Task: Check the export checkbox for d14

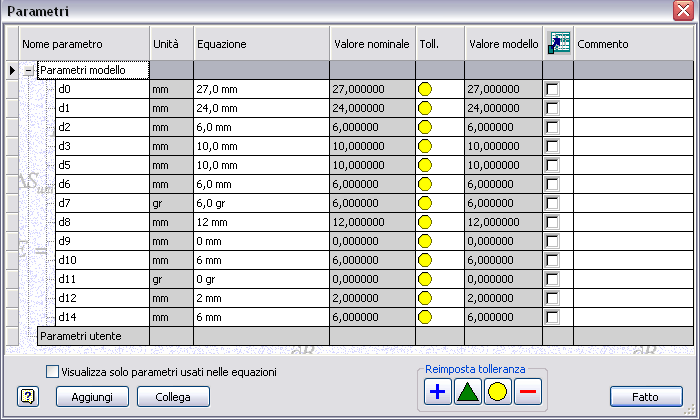Action: click(552, 317)
